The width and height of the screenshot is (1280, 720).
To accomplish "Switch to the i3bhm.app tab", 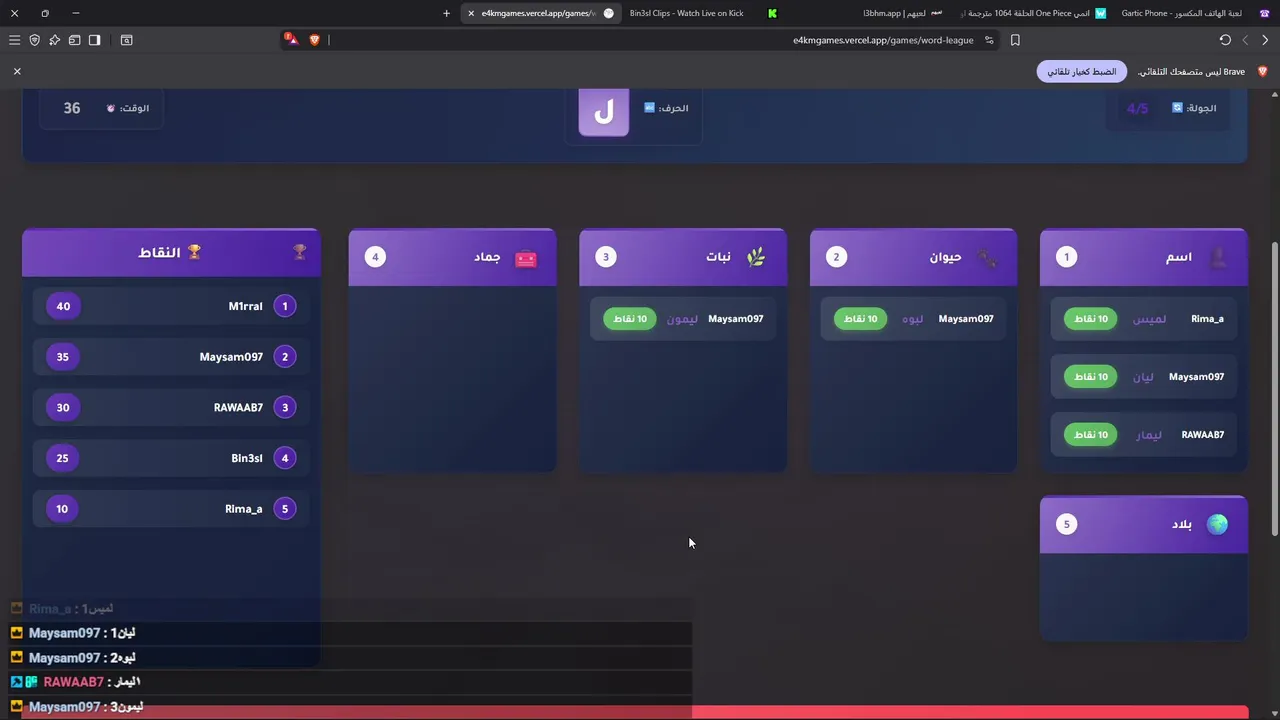I will point(905,13).
